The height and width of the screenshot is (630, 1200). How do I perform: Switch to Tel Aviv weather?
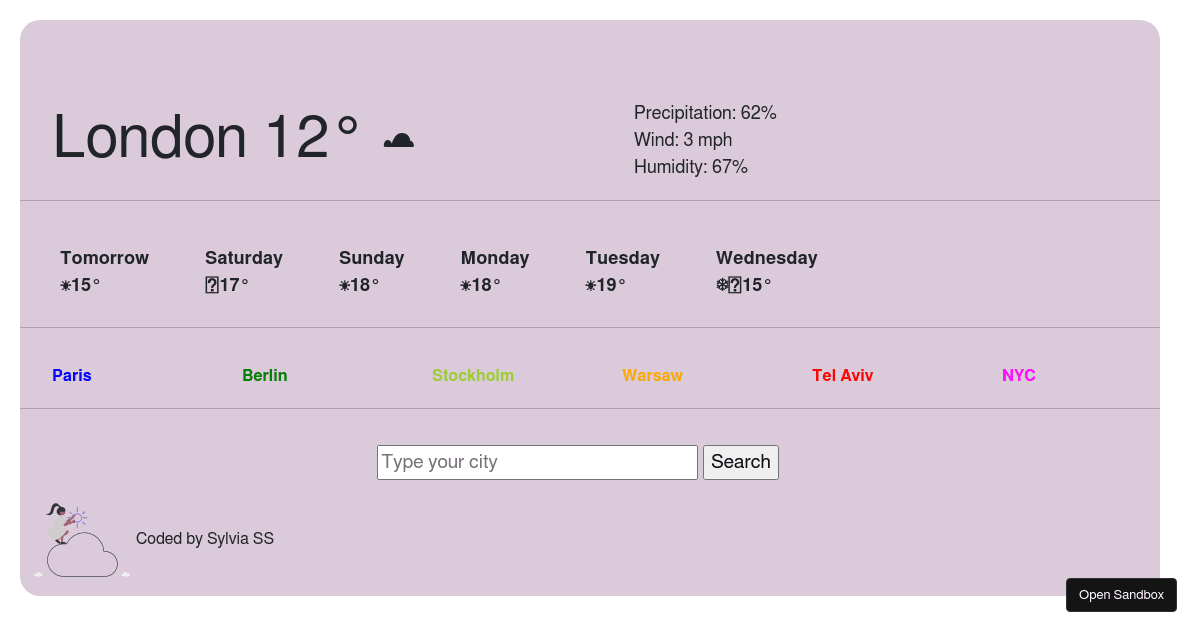click(843, 376)
